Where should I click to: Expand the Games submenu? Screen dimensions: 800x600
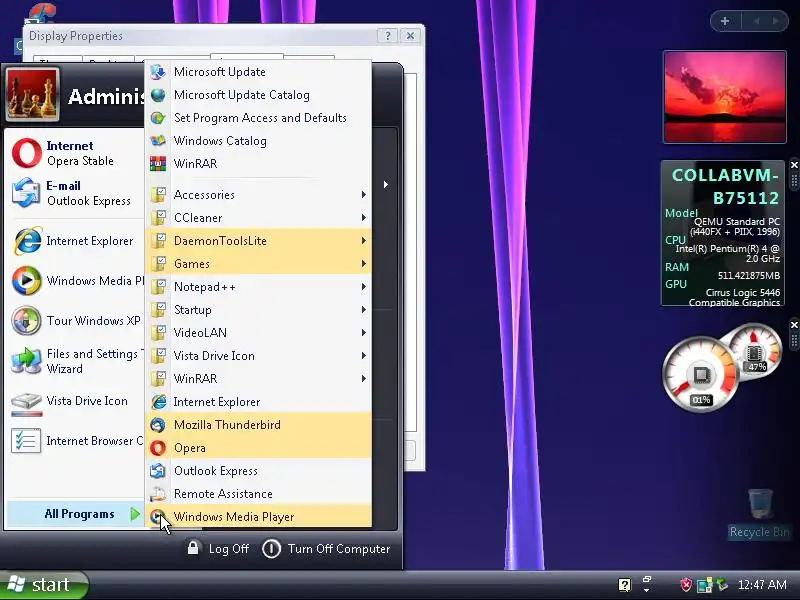[x=259, y=264]
